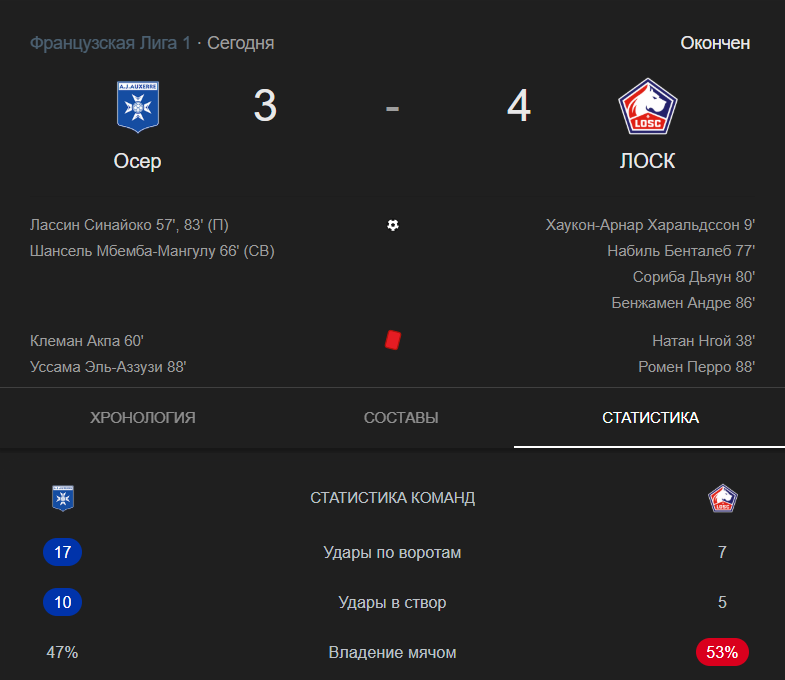Switch to the Составы tab
The image size is (785, 680).
click(x=401, y=418)
